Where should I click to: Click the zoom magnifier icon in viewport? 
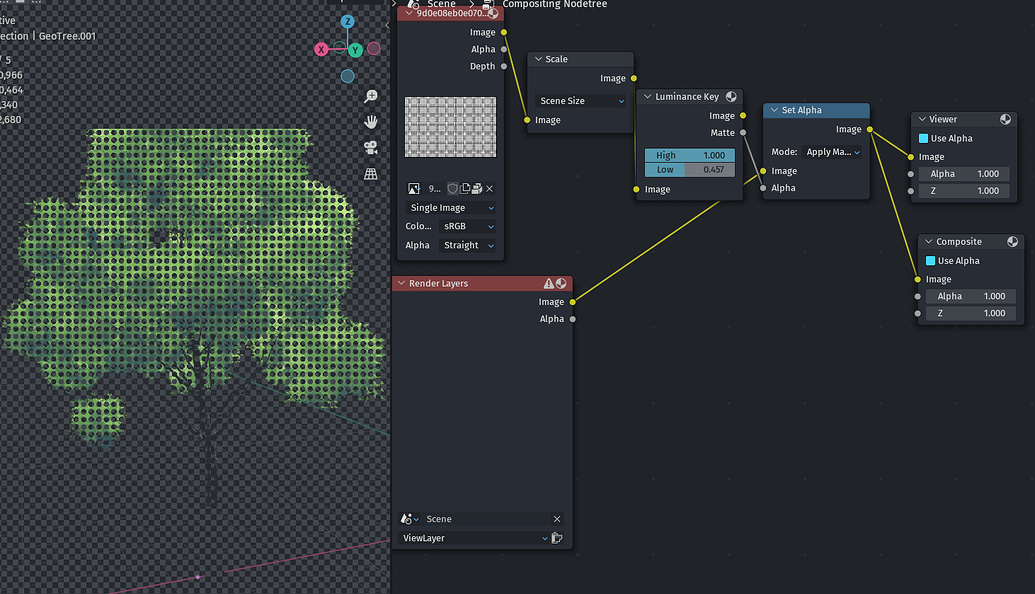click(371, 96)
